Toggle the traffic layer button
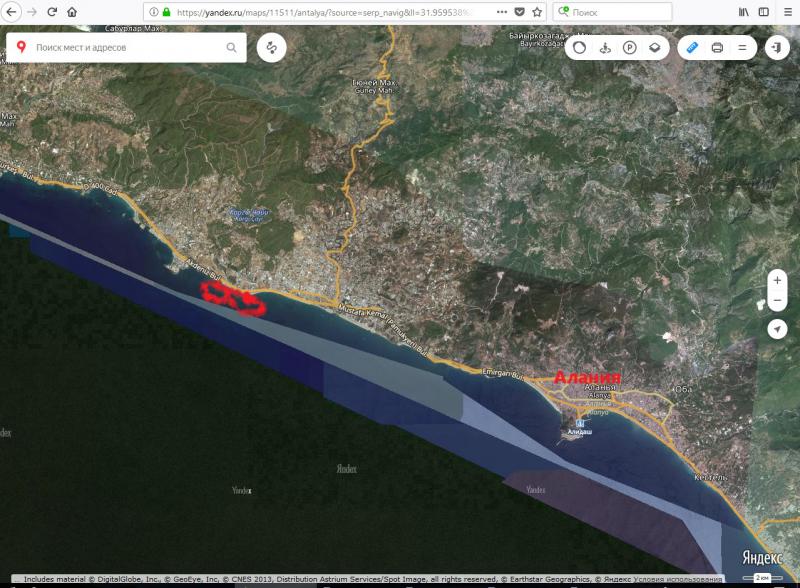This screenshot has height=588, width=800. coord(579,47)
